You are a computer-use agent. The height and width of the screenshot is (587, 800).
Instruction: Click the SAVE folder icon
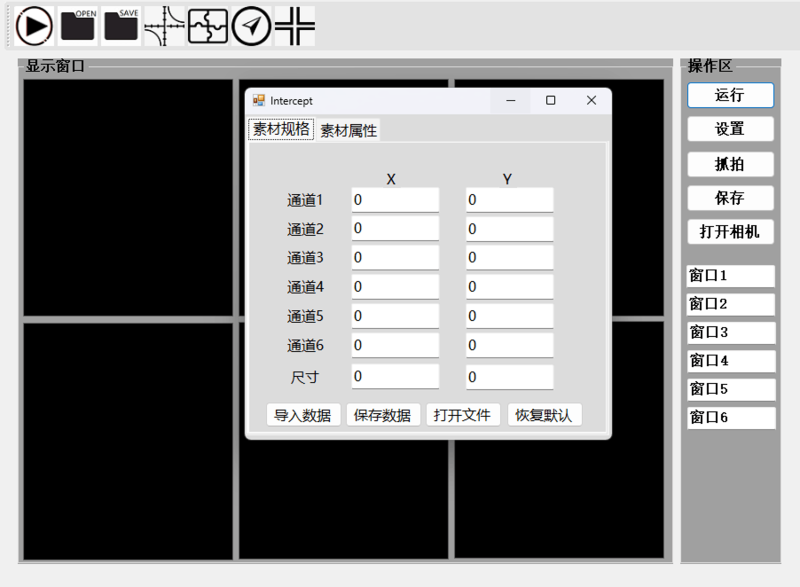click(121, 26)
